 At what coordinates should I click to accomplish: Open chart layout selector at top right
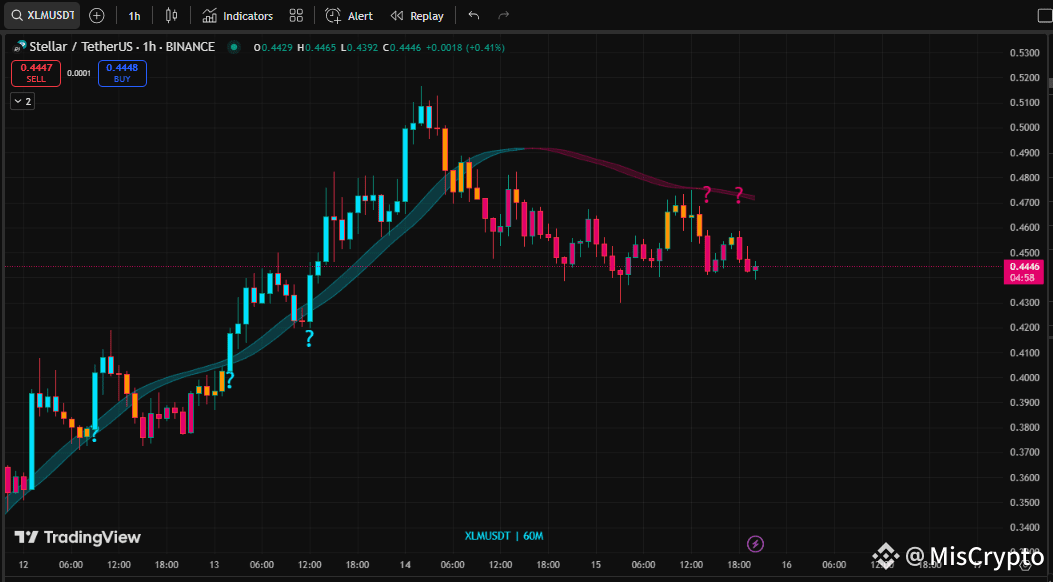(1044, 15)
